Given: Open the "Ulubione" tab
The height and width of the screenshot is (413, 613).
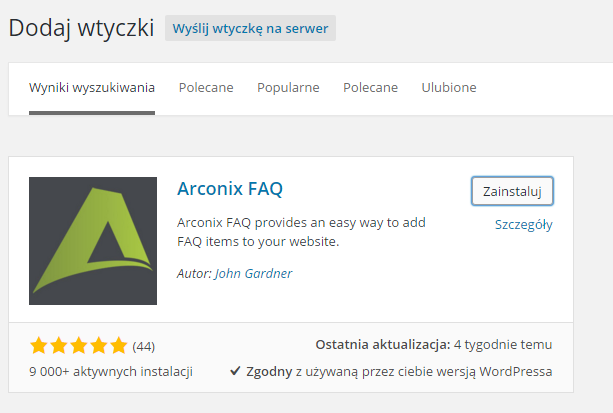Looking at the screenshot, I should point(449,88).
